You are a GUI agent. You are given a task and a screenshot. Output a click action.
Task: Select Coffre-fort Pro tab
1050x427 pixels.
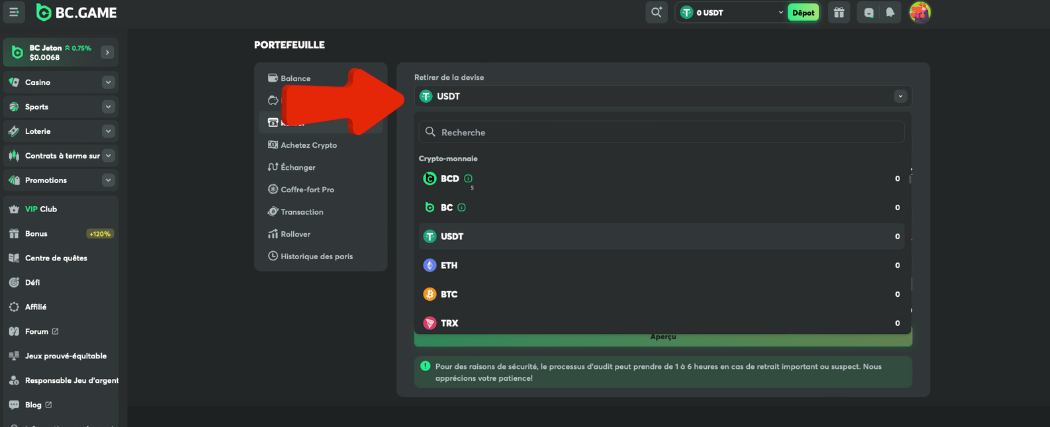[x=321, y=189]
